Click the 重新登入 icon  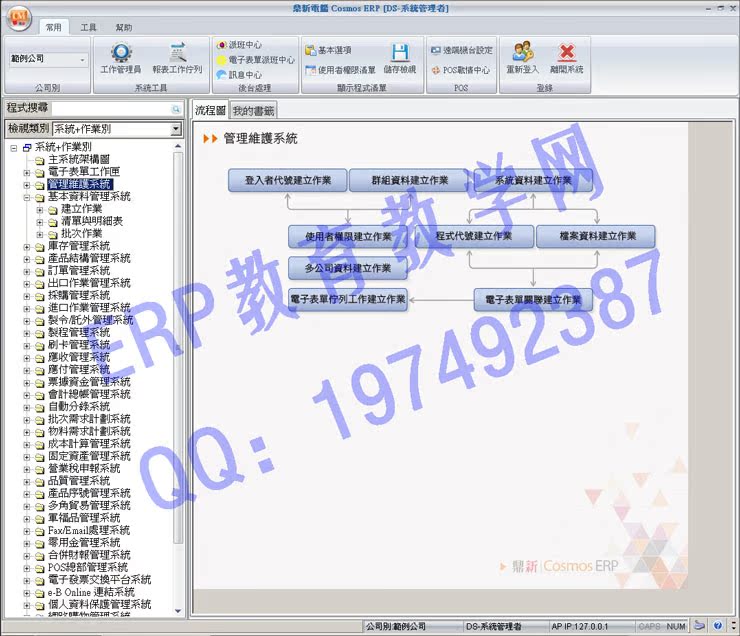(x=522, y=52)
